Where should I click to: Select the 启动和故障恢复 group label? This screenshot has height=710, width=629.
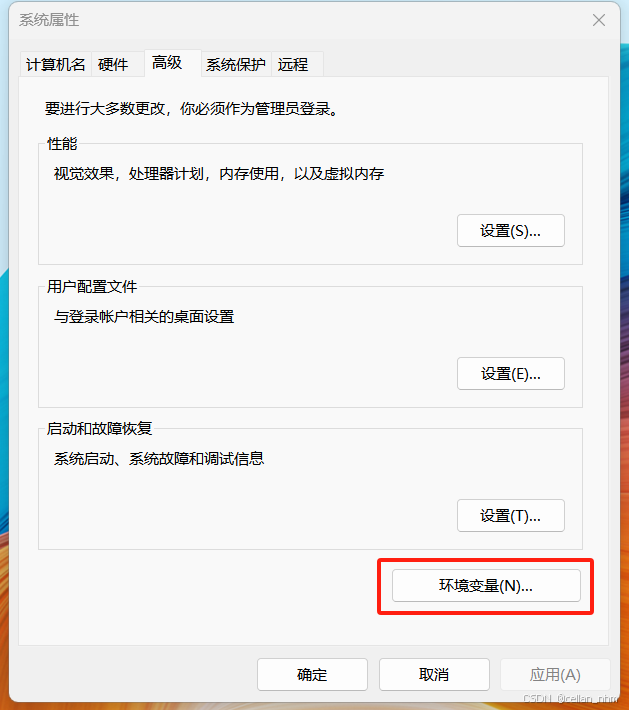[x=99, y=428]
